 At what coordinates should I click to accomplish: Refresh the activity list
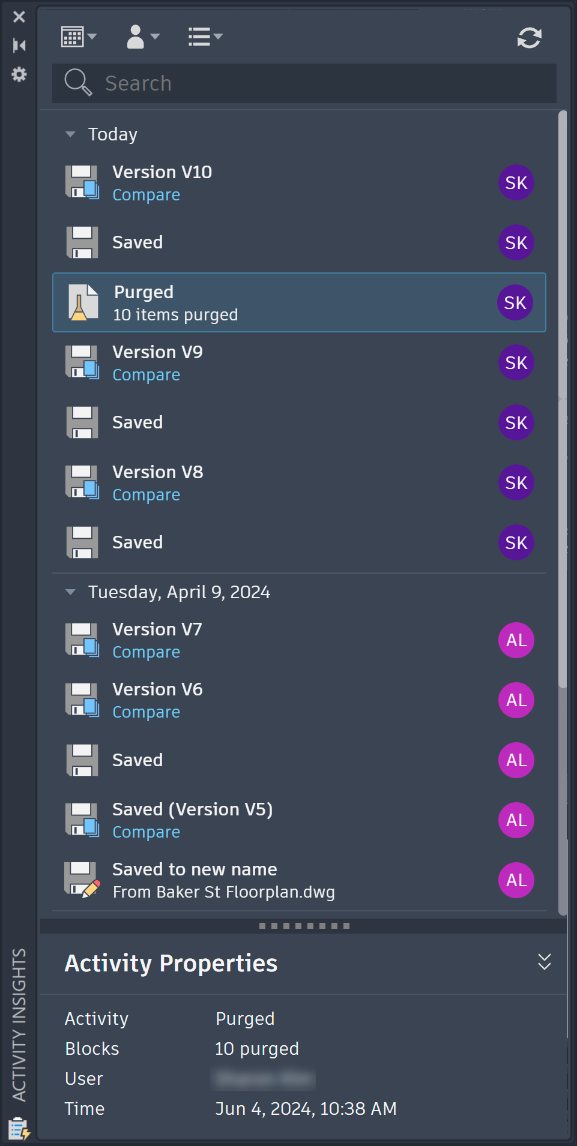pyautogui.click(x=529, y=38)
